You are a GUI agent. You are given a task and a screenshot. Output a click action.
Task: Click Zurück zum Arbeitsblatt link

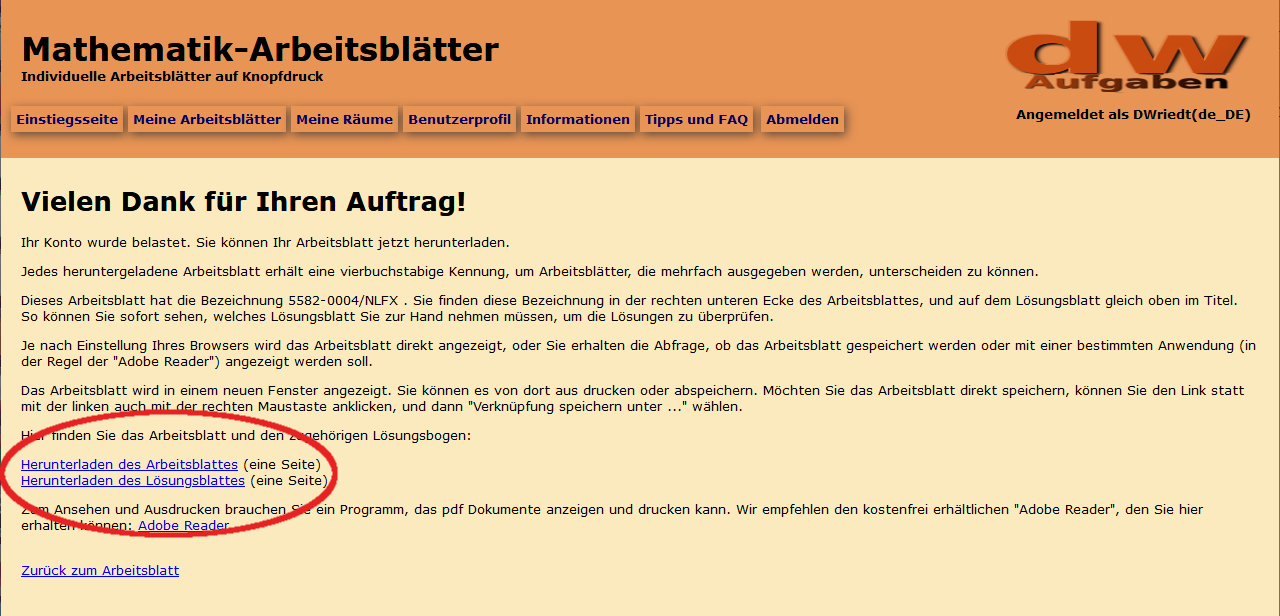[100, 570]
